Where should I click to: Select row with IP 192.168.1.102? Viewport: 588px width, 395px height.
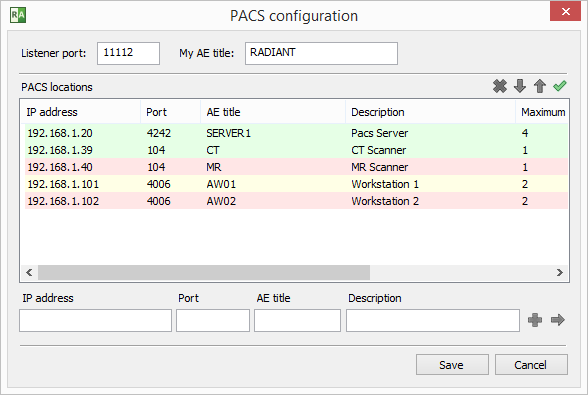pos(296,201)
